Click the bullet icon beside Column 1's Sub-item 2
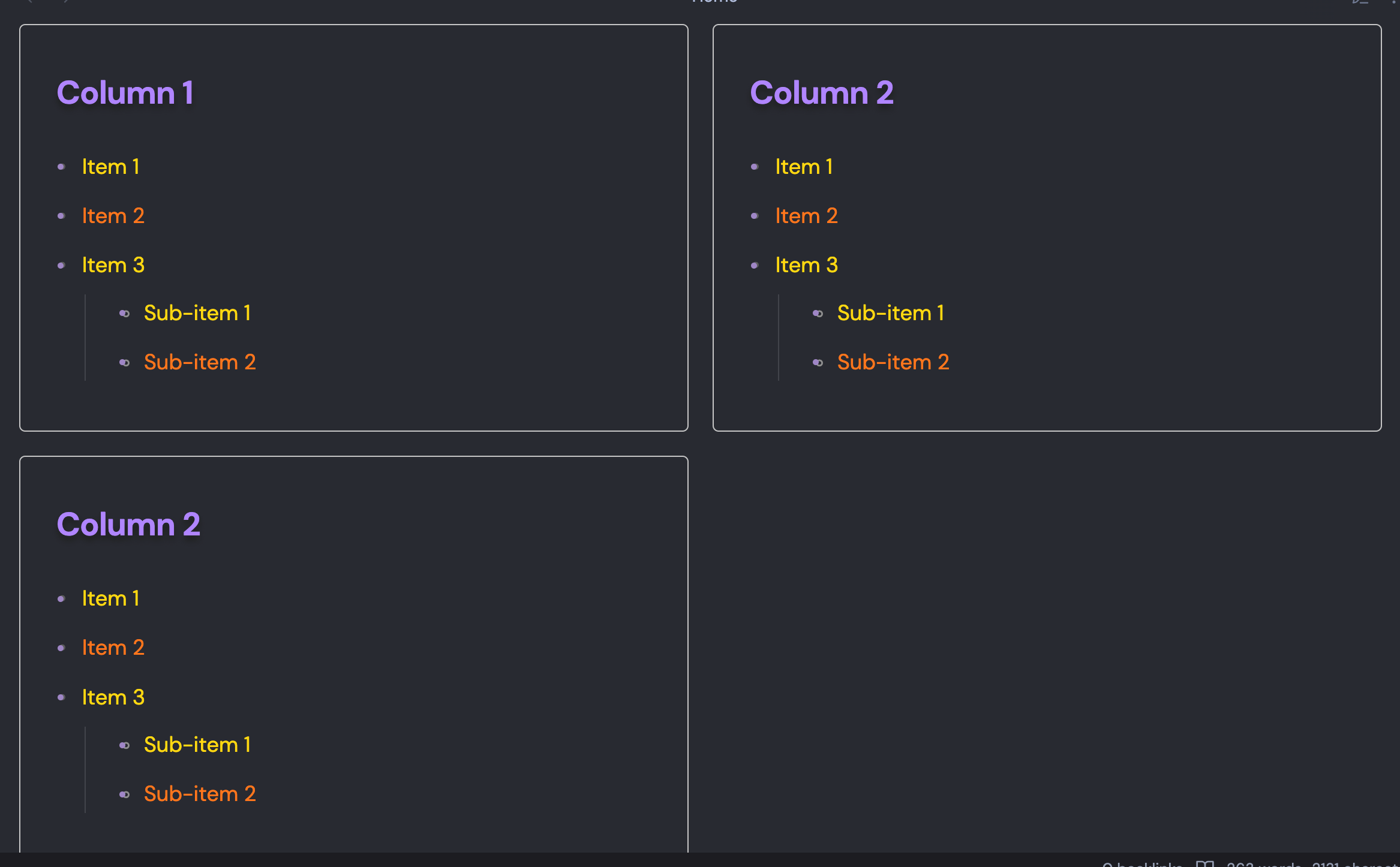1400x867 pixels. pos(124,363)
